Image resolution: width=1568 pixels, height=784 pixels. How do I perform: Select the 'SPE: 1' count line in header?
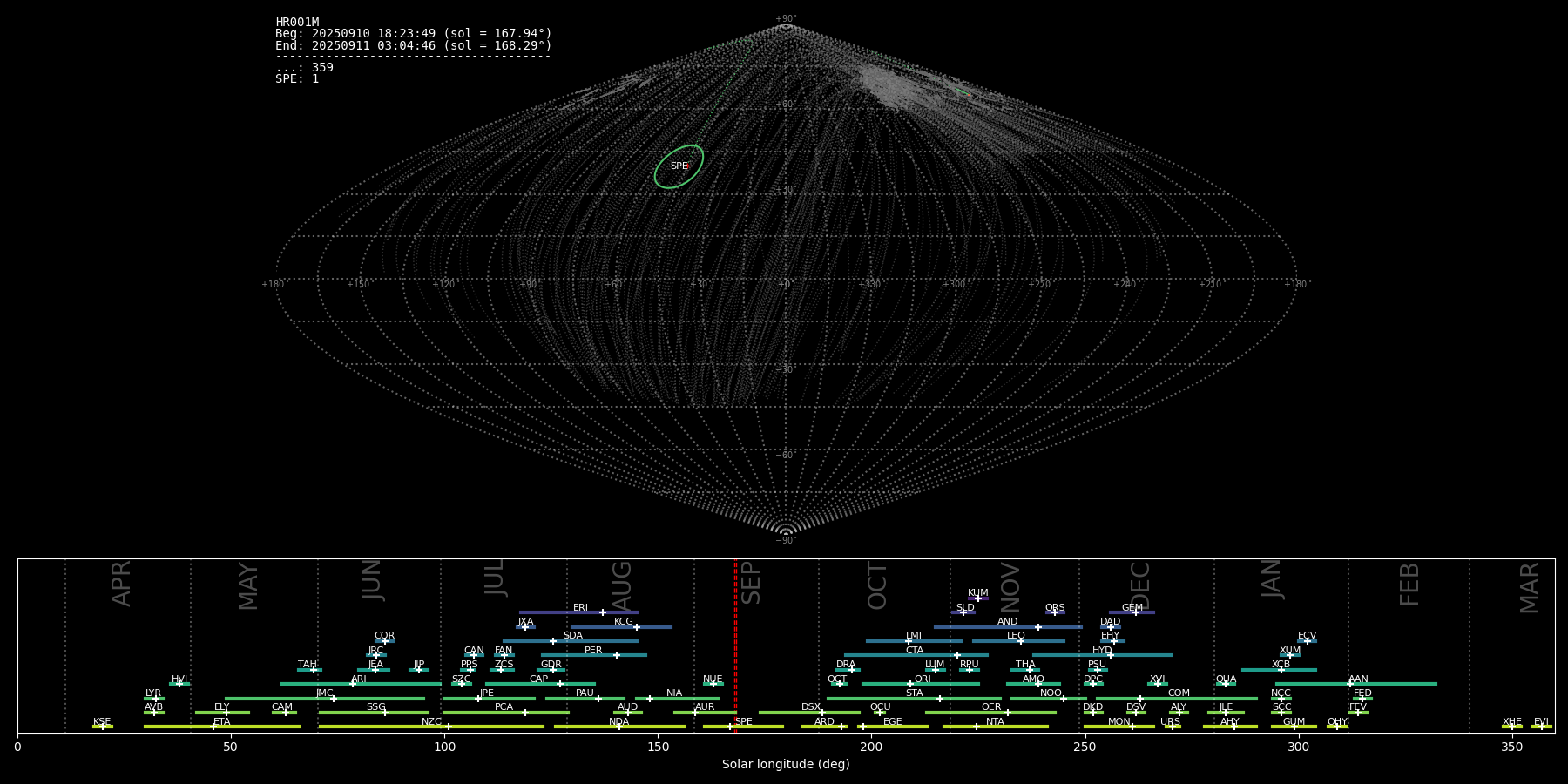tap(297, 78)
